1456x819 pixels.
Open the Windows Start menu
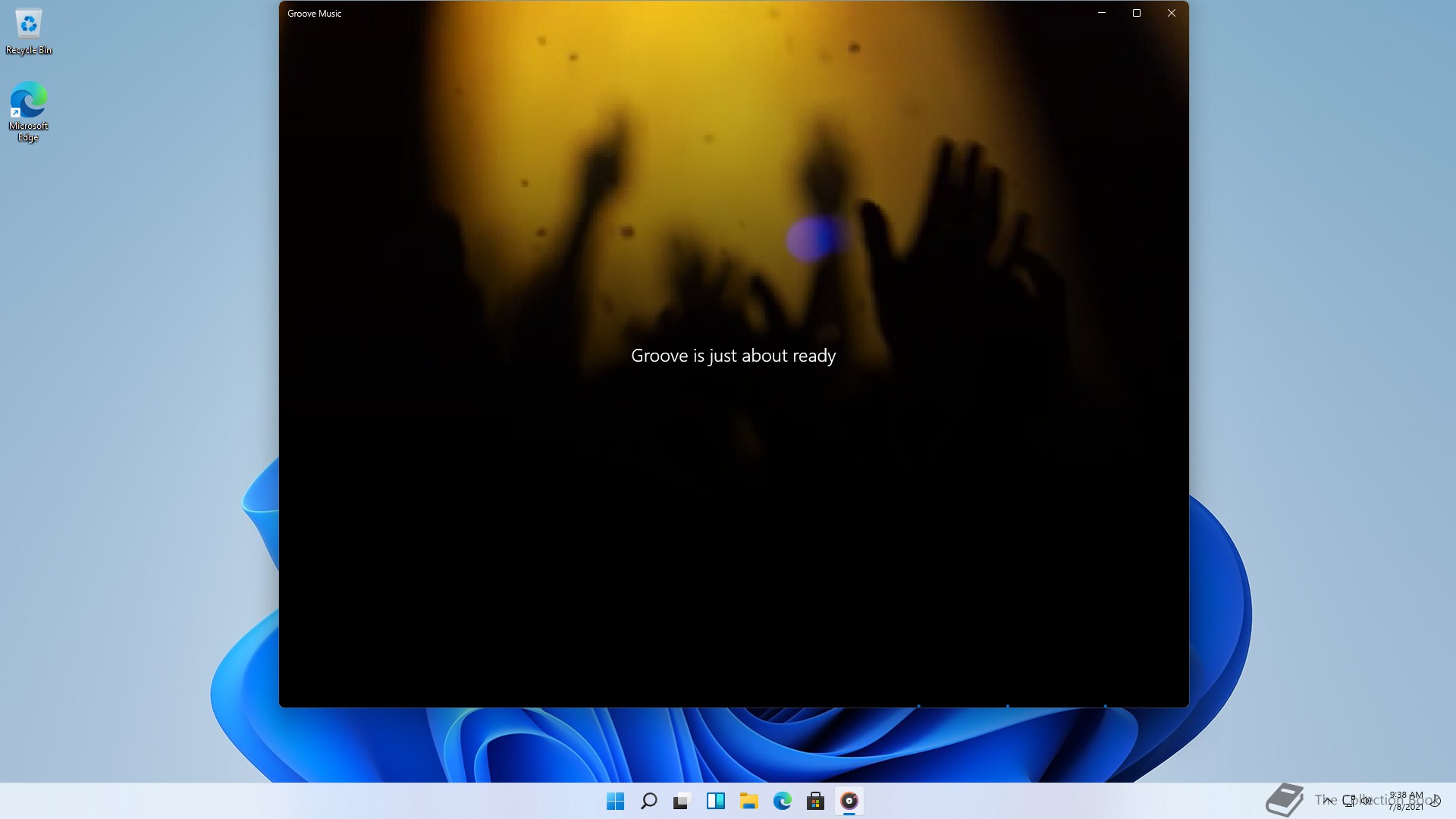[615, 801]
